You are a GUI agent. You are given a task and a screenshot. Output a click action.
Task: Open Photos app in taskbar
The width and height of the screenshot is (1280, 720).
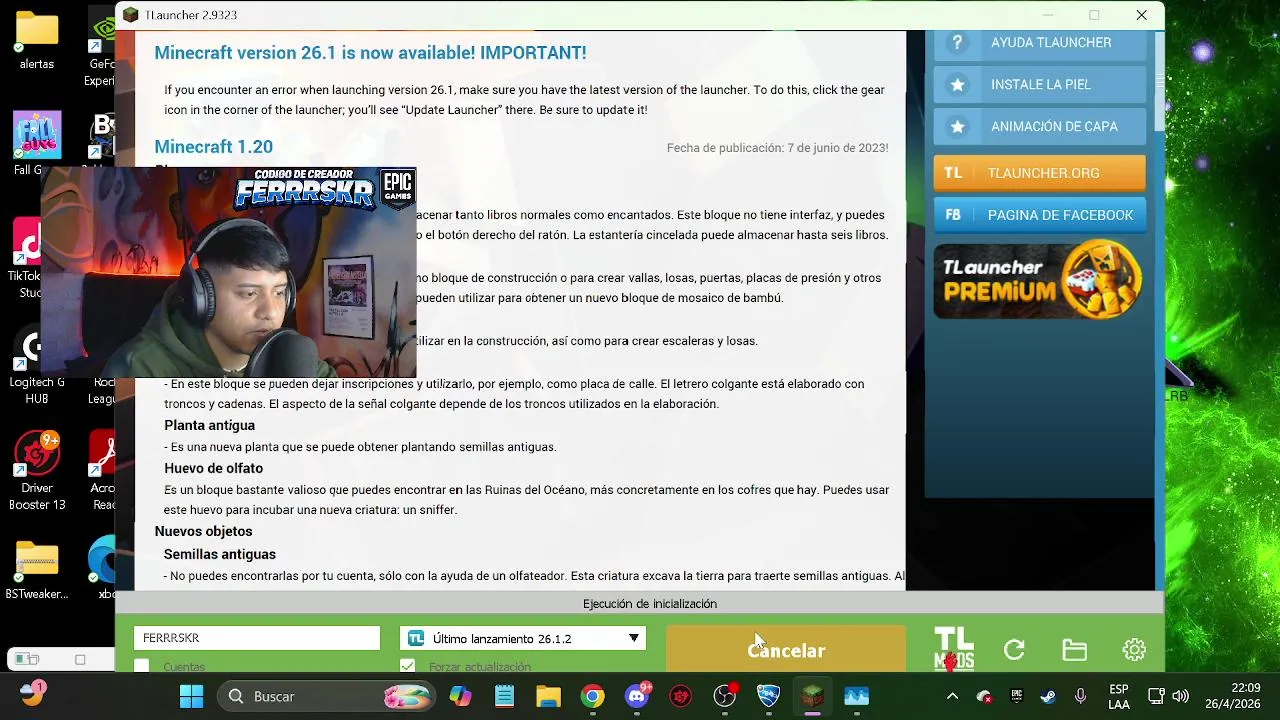point(856,696)
